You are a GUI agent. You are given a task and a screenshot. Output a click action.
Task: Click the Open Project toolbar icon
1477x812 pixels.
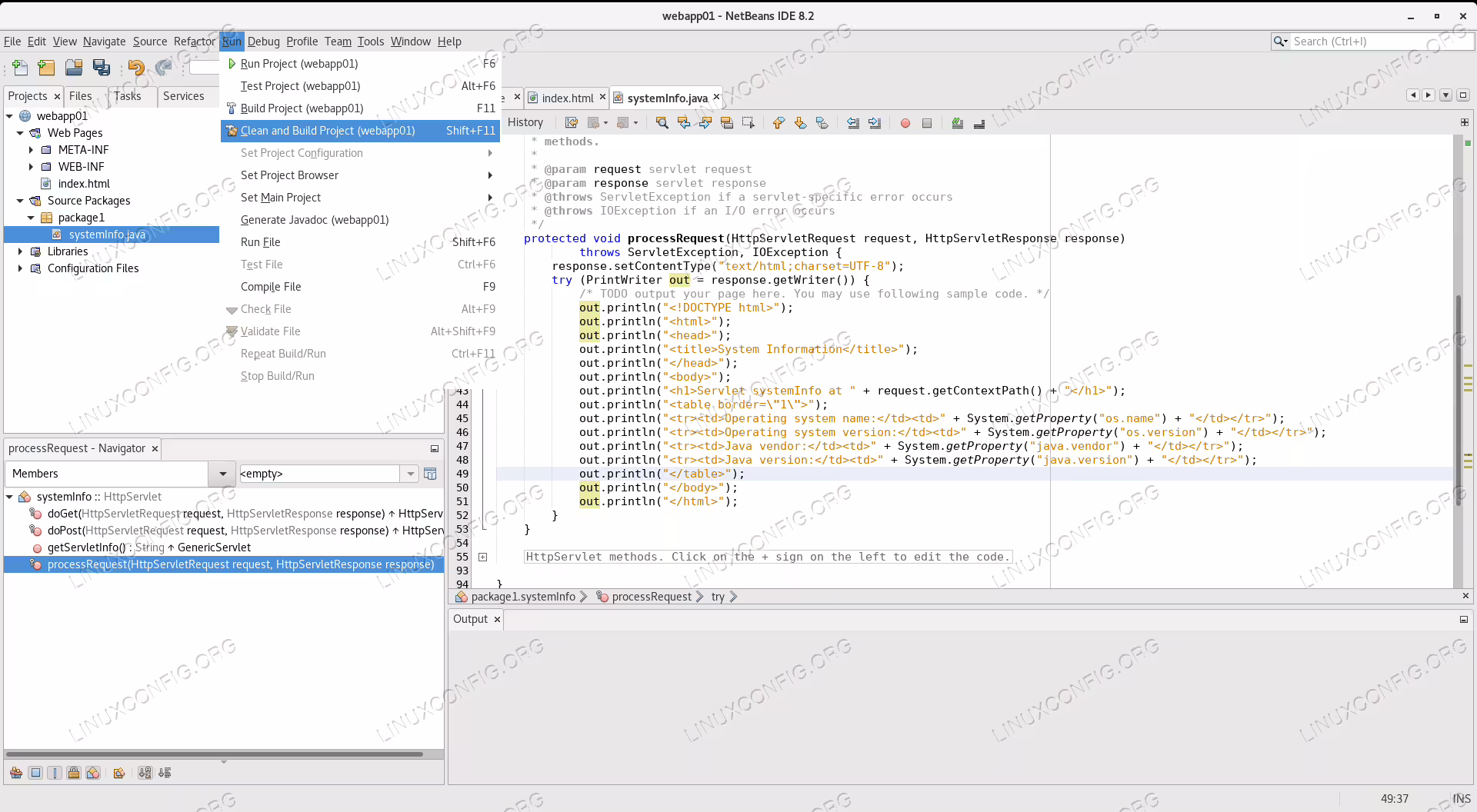coord(74,68)
